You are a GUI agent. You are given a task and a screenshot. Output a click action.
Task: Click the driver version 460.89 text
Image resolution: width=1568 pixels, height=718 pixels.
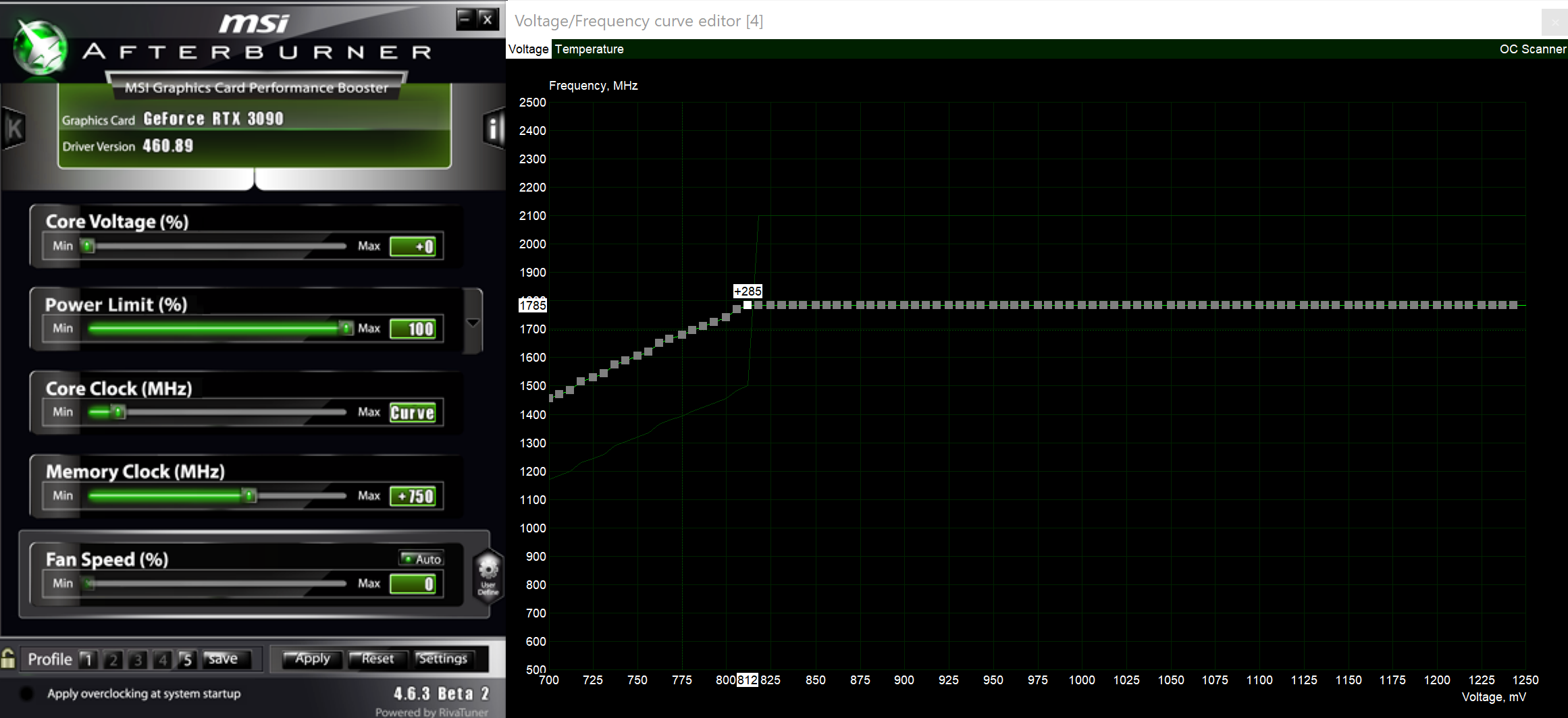coord(167,146)
